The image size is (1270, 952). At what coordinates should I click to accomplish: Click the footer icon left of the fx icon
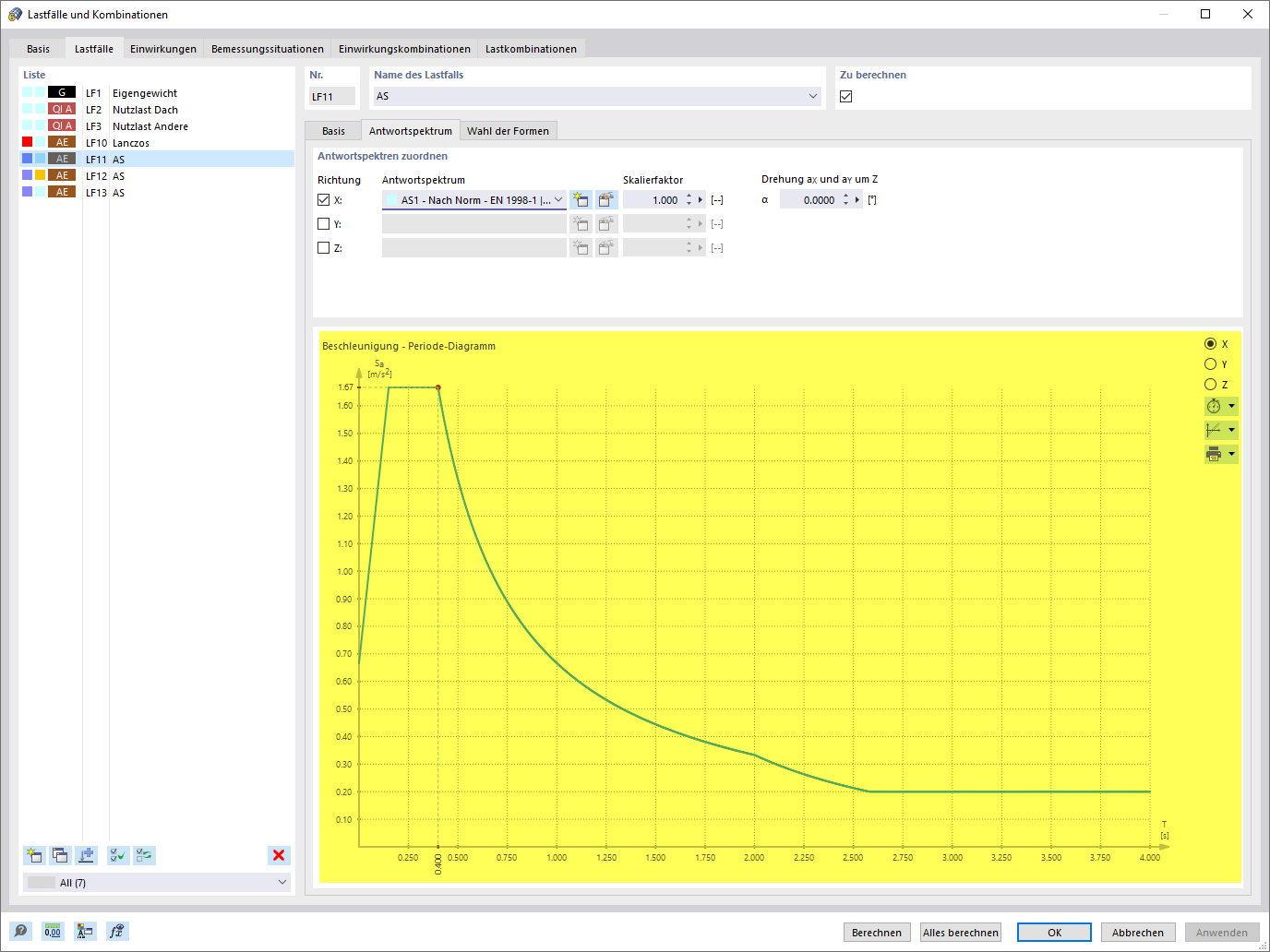pyautogui.click(x=85, y=932)
